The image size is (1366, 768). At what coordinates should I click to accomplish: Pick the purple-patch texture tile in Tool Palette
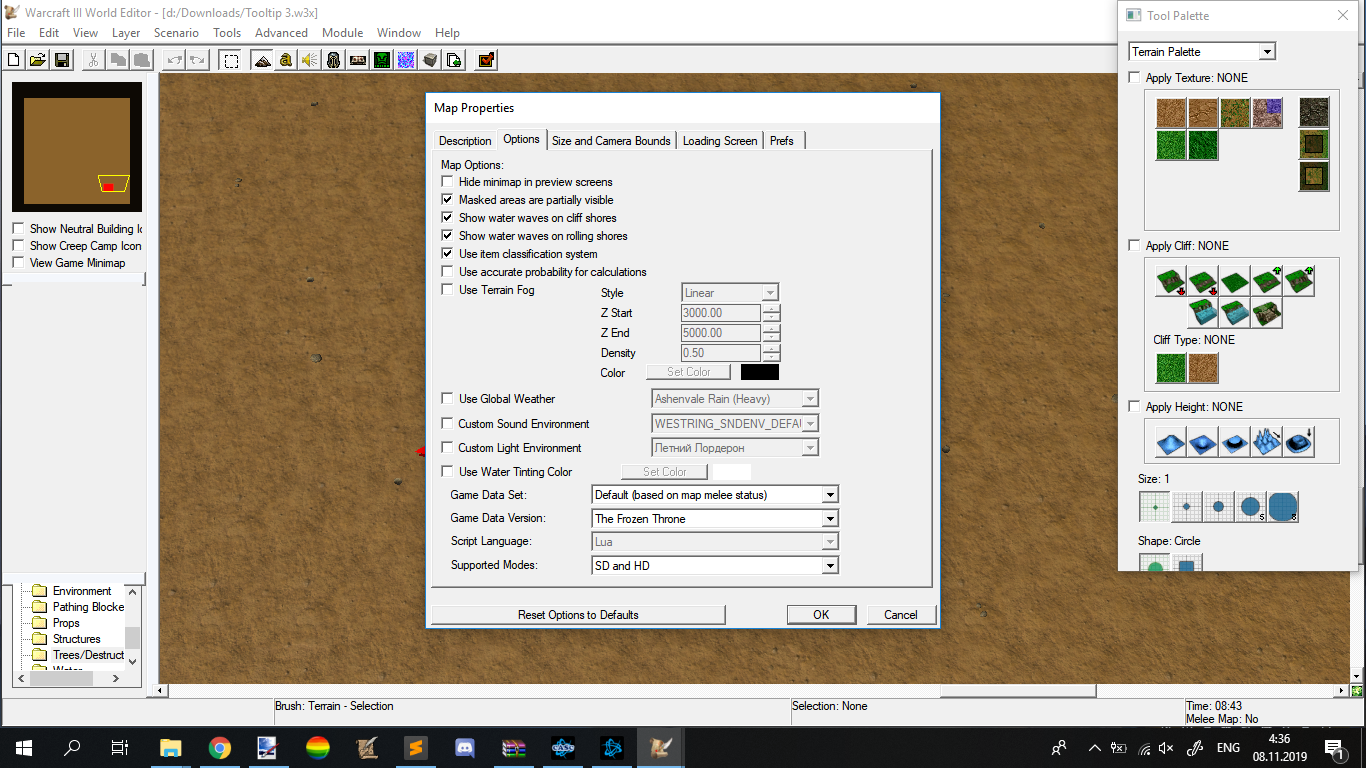[x=1267, y=113]
